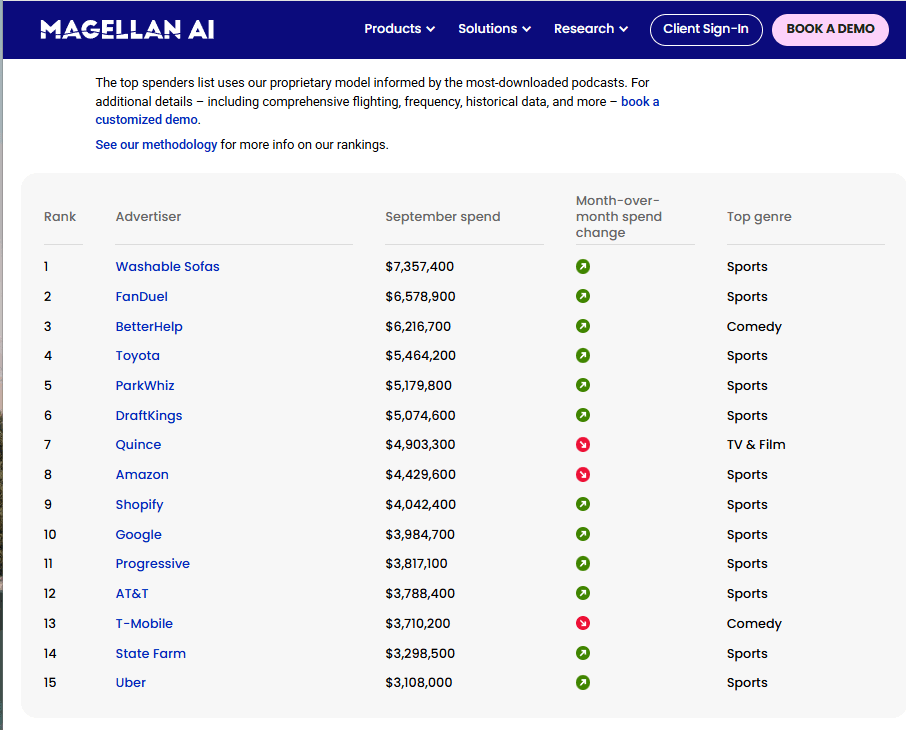
Task: Click green up arrow for Uber
Action: [583, 683]
